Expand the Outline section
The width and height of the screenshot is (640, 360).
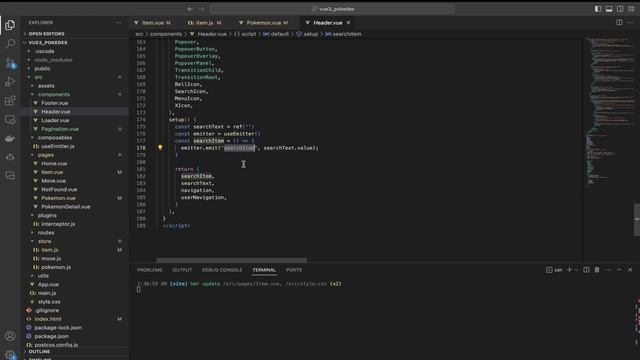pyautogui.click(x=39, y=351)
